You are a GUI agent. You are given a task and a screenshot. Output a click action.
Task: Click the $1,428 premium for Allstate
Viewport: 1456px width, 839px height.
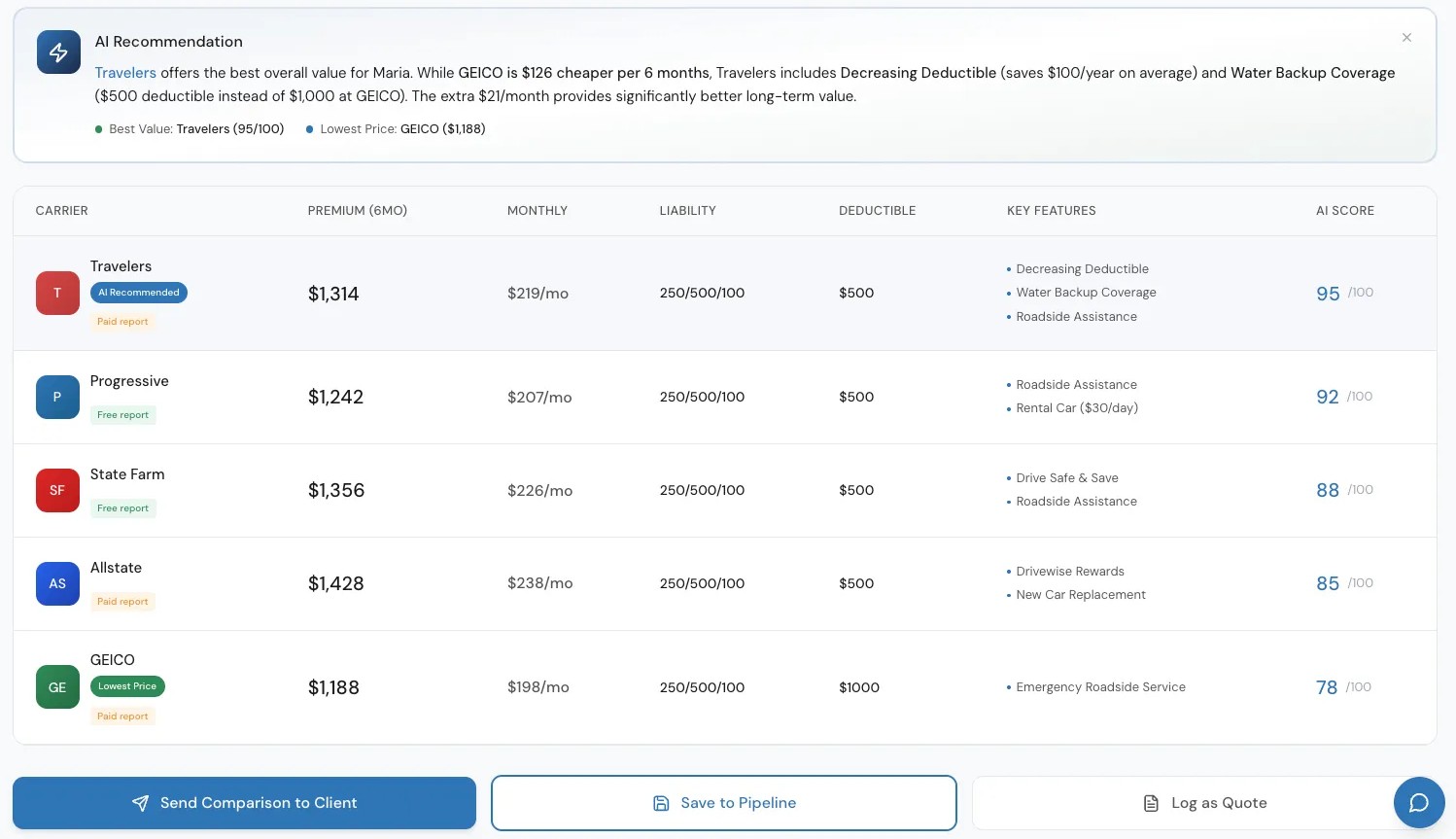point(336,583)
